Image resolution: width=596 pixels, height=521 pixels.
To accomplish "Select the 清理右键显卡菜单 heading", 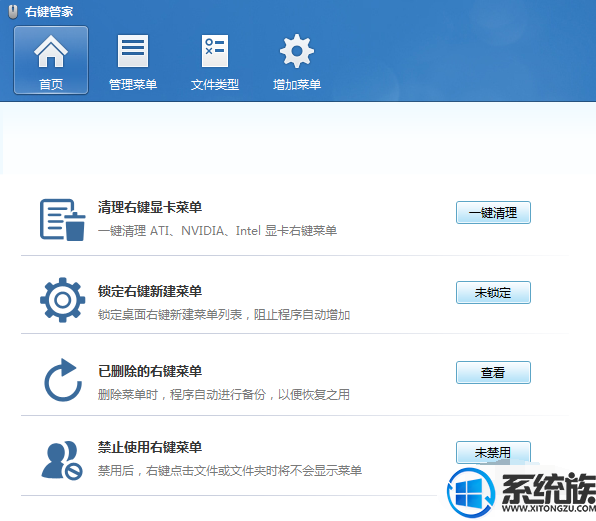I will [150, 207].
